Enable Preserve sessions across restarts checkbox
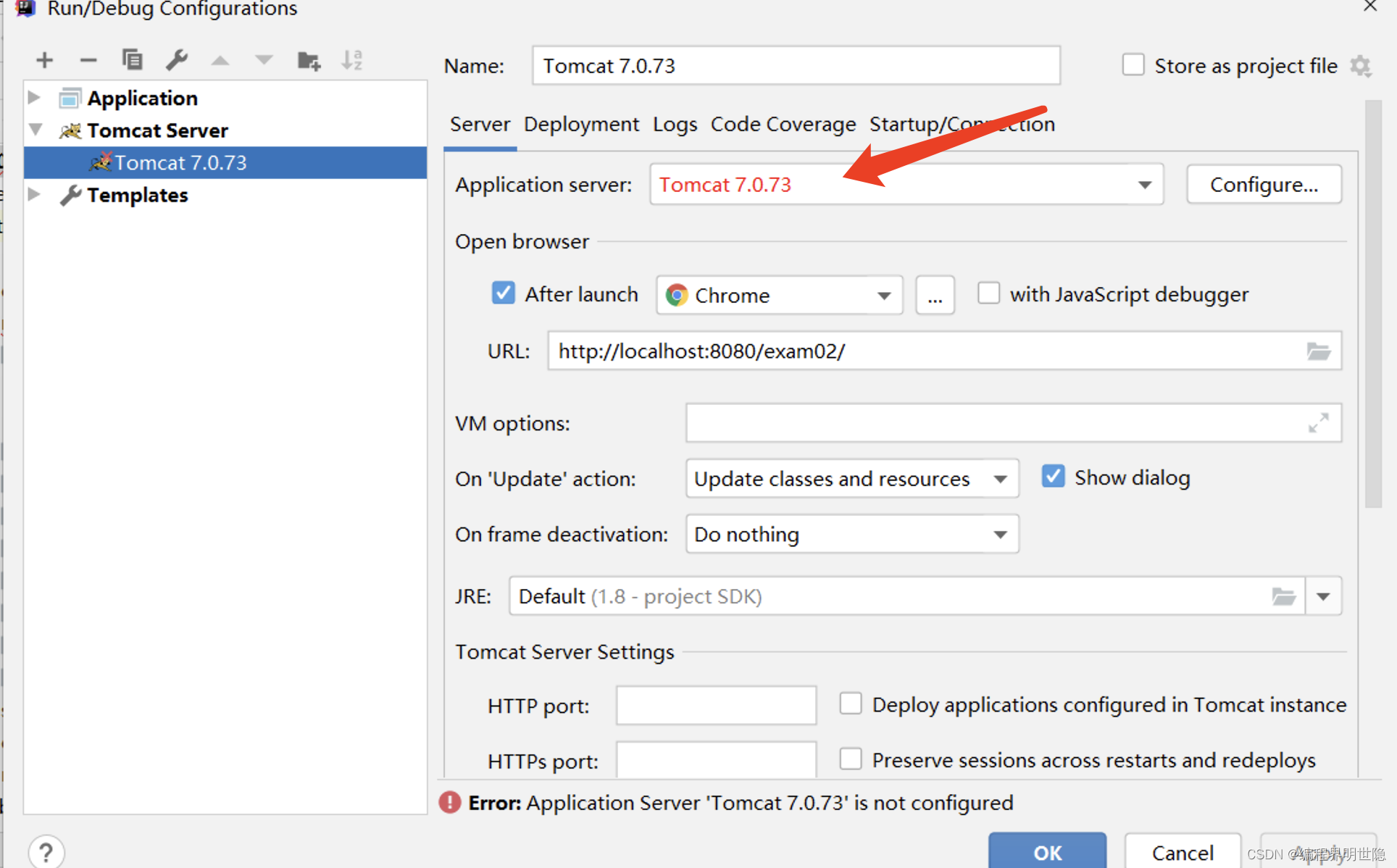Image resolution: width=1397 pixels, height=868 pixels. 850,759
